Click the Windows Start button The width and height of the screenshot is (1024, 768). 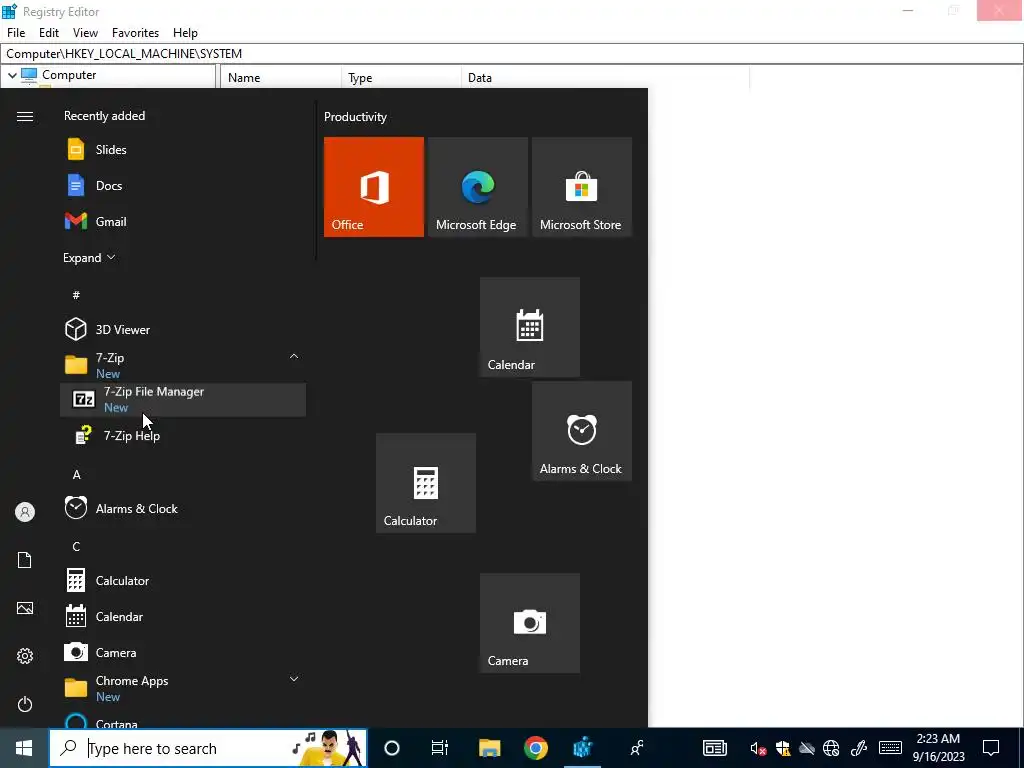(x=24, y=748)
